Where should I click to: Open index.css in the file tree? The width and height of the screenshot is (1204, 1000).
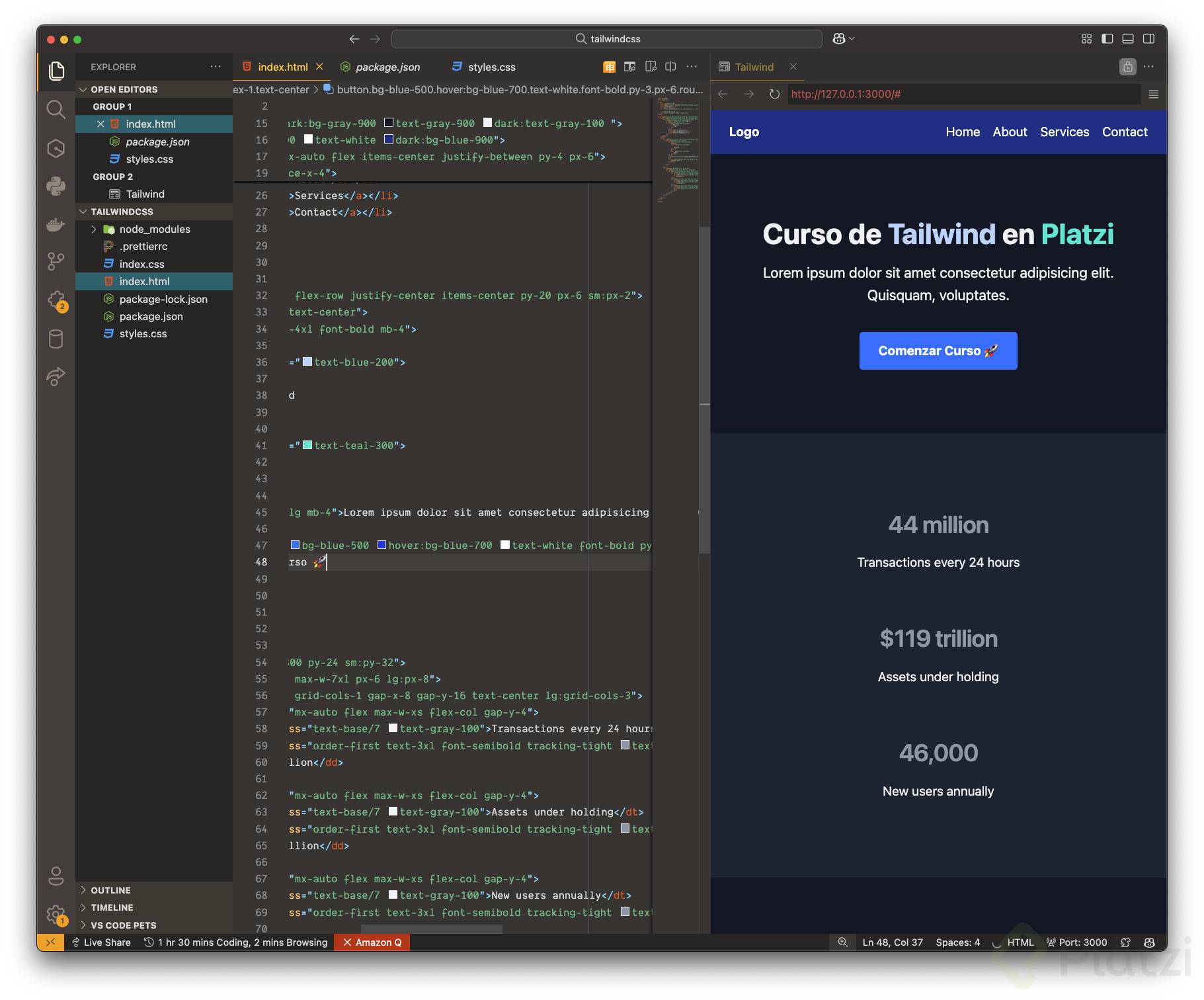(x=141, y=264)
